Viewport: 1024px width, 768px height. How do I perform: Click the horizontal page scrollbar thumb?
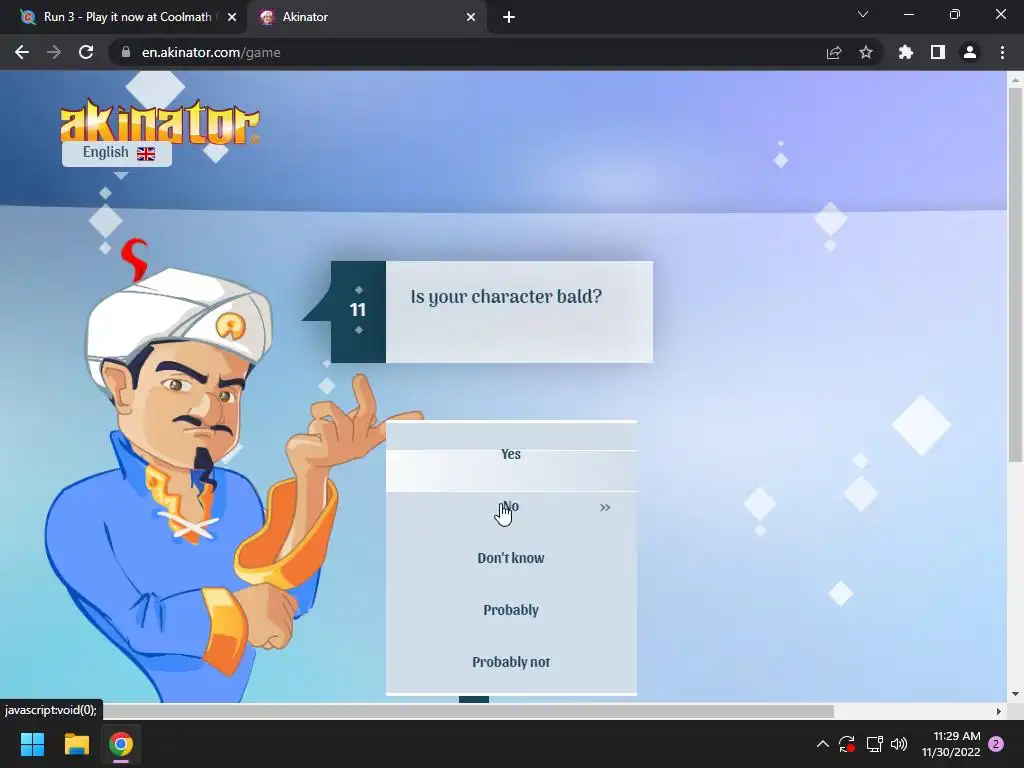pyautogui.click(x=468, y=711)
